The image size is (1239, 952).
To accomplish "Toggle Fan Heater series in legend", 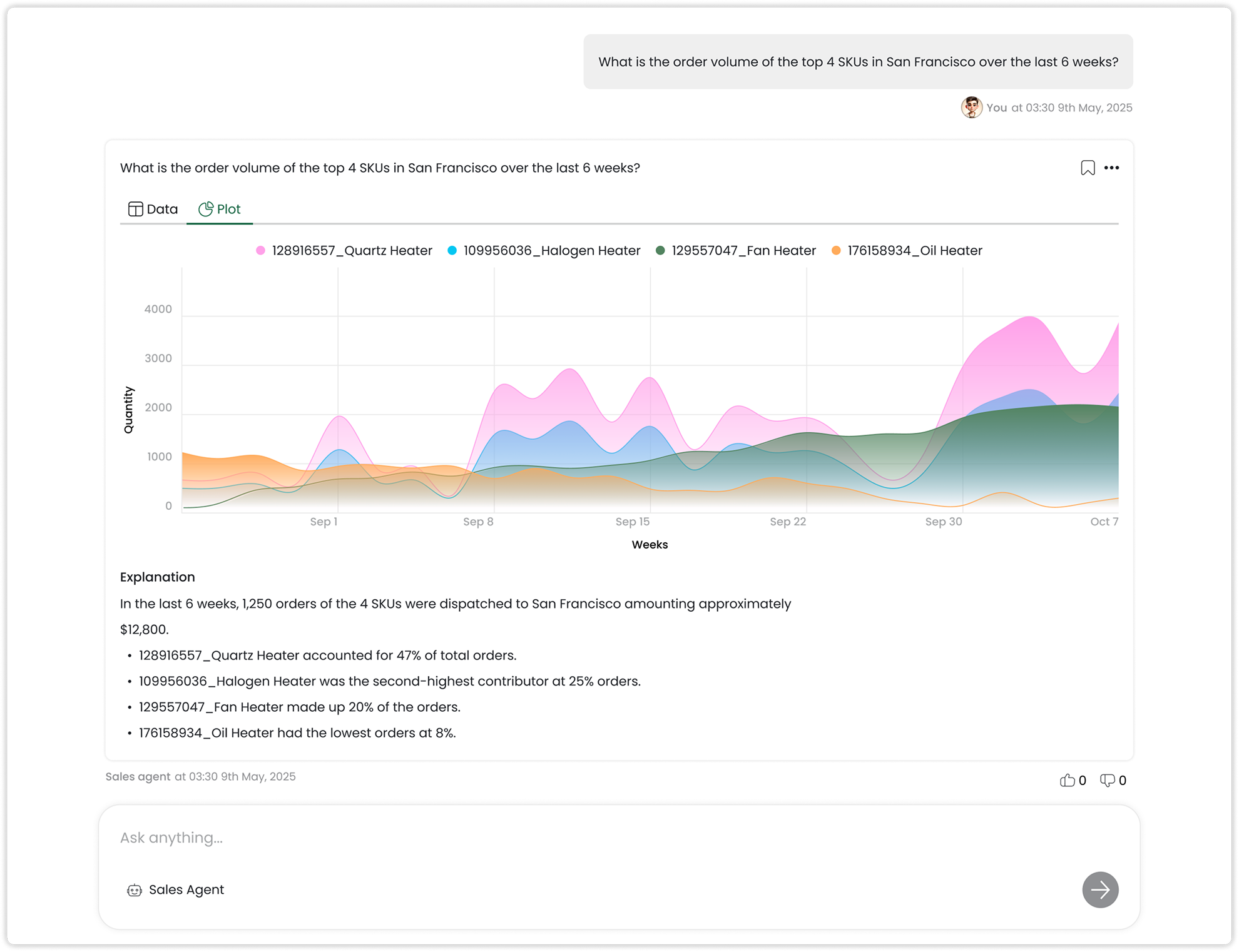I will (x=736, y=250).
